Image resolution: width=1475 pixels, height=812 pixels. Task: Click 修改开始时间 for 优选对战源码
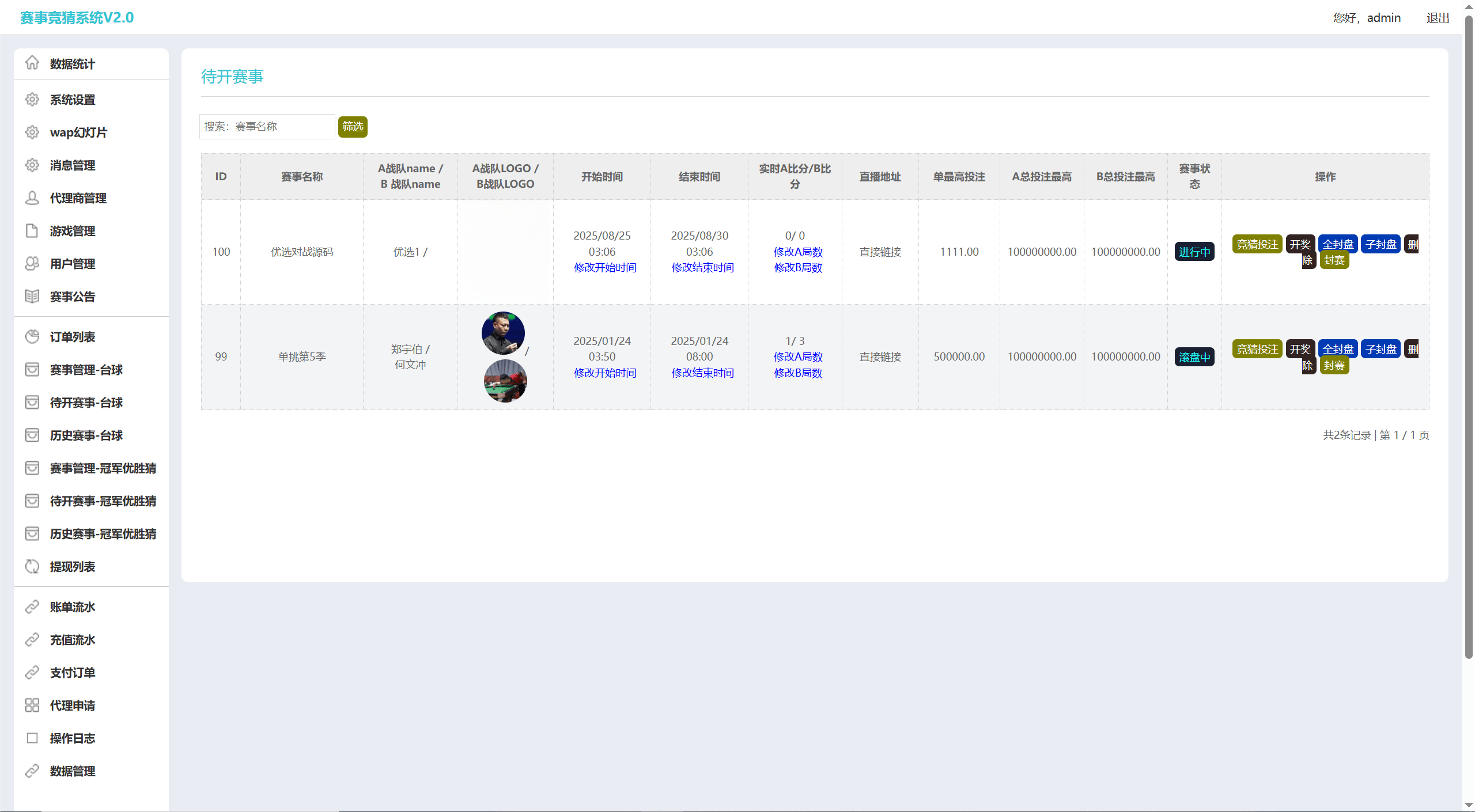[604, 268]
